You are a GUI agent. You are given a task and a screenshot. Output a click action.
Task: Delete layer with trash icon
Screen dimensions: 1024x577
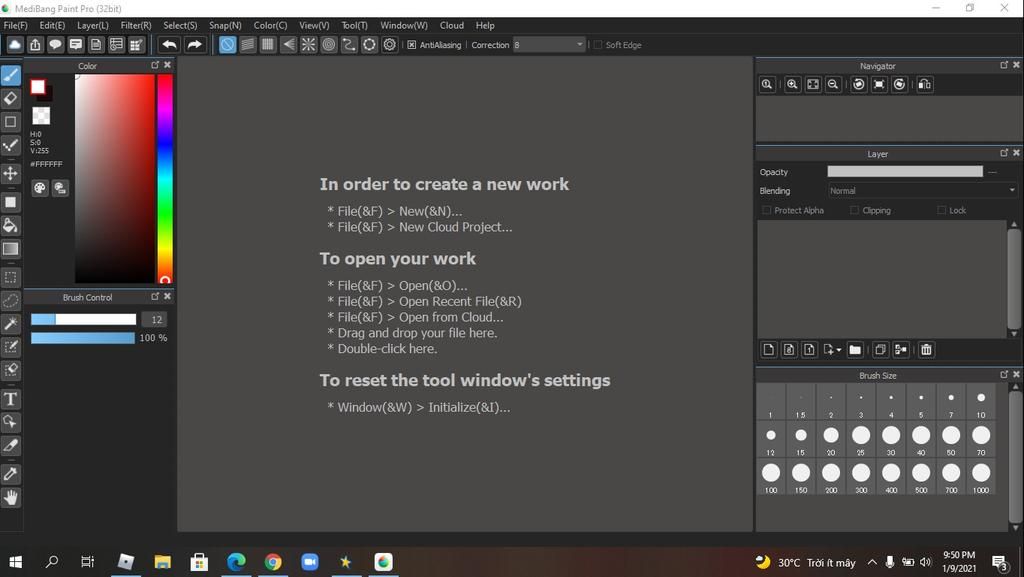(926, 350)
